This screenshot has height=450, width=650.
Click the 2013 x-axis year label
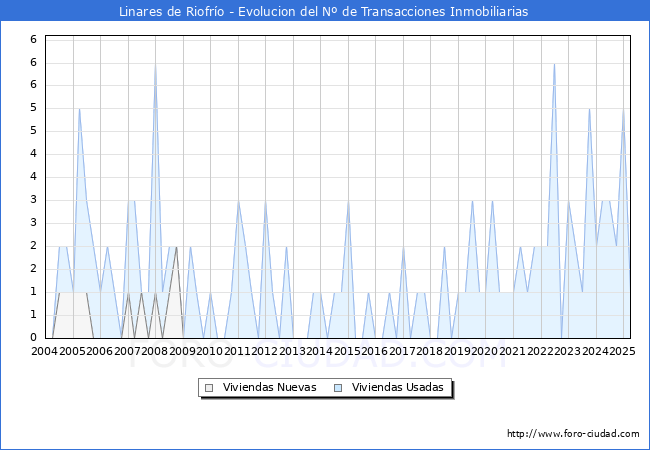292,351
